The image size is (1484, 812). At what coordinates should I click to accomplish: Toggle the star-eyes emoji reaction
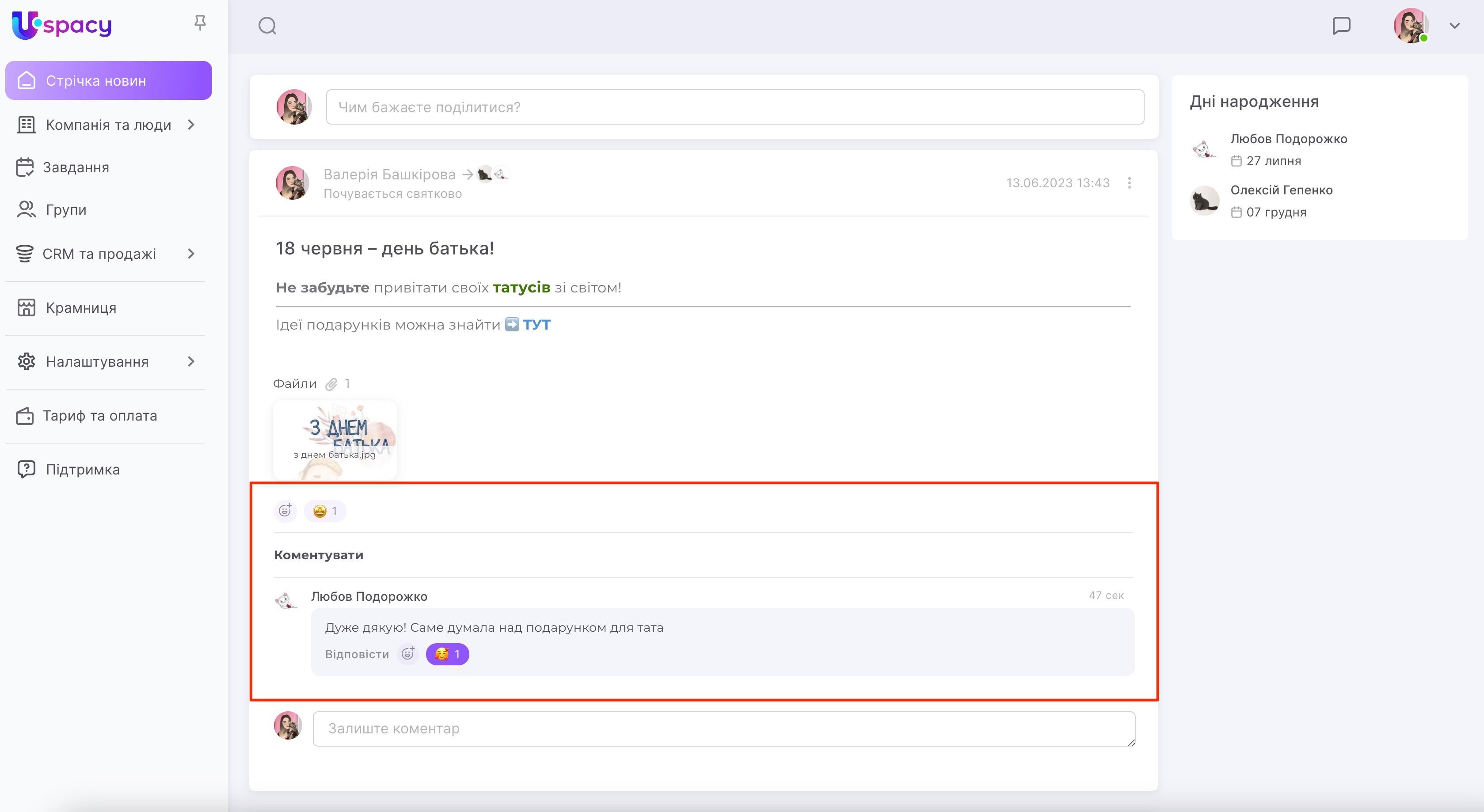coord(325,512)
